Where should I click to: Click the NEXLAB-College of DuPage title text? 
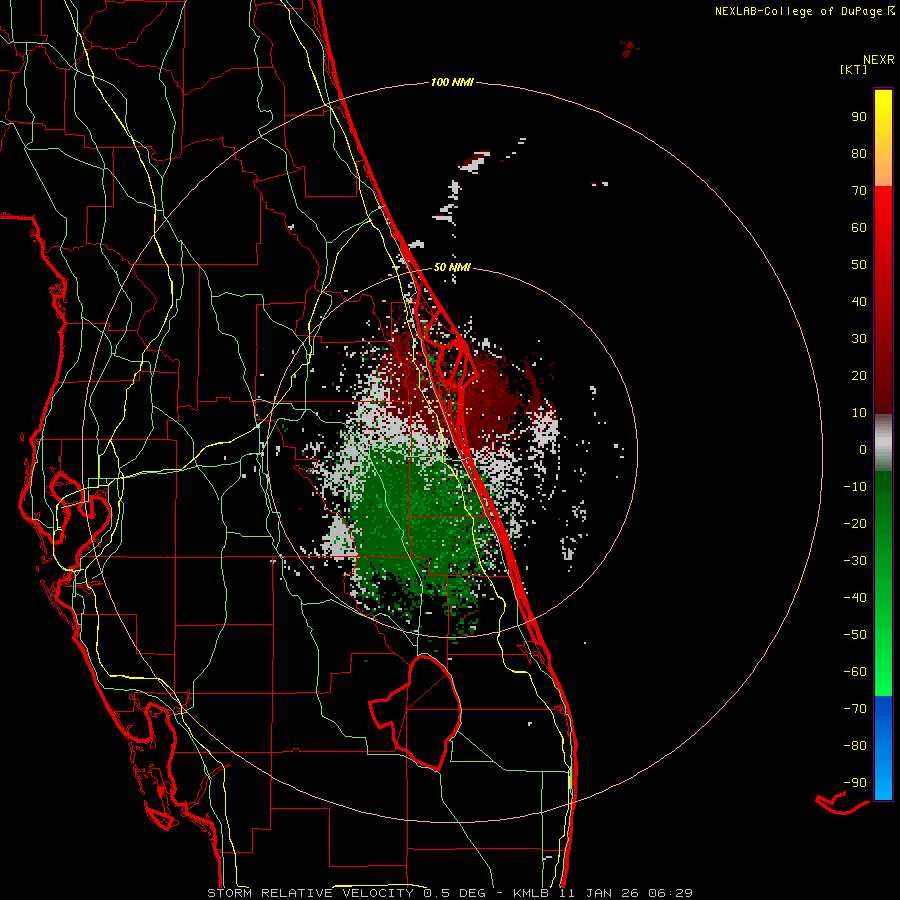click(x=799, y=11)
